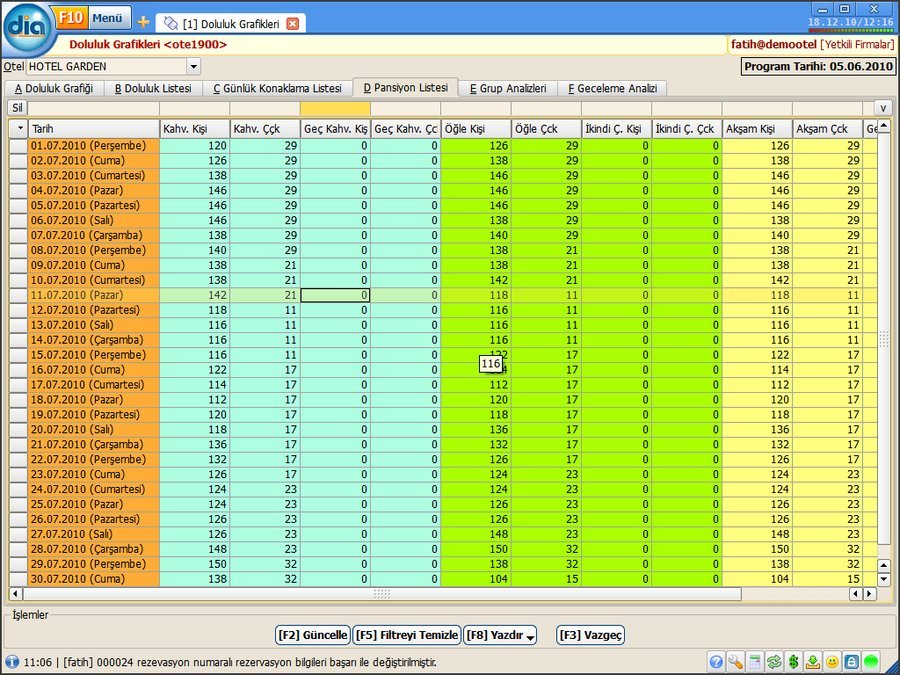This screenshot has height=675, width=900.
Task: Close the Doluluk Grafikleri tab
Action: tap(293, 24)
